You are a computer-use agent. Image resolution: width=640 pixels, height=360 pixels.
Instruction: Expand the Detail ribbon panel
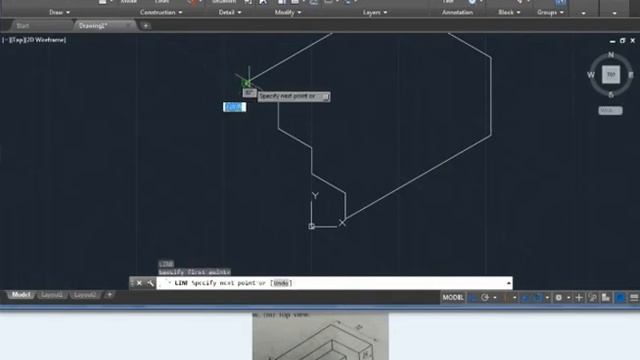[230, 12]
